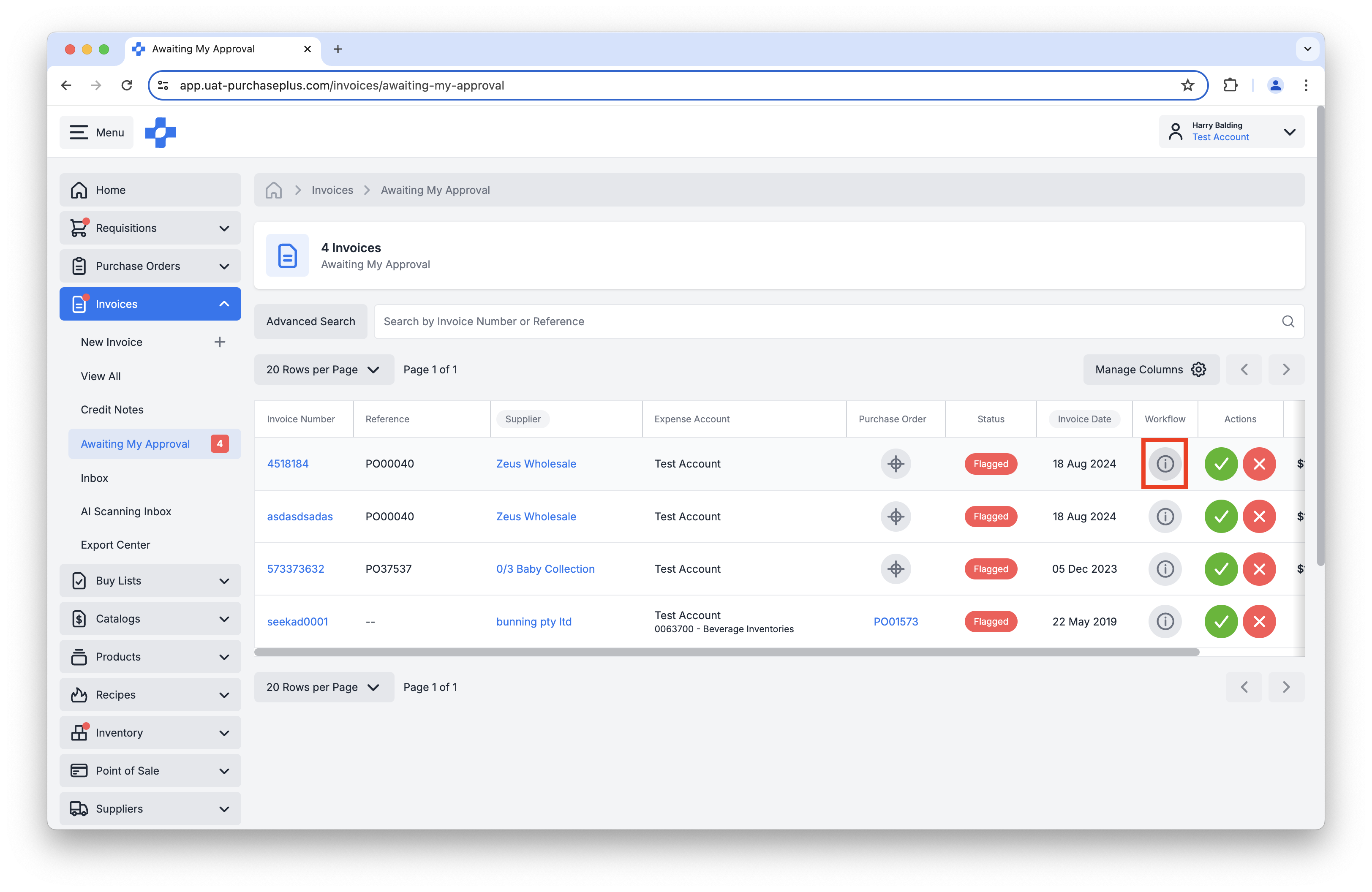Approve invoice seekad0001 with green checkmark
1372x892 pixels.
(1221, 621)
